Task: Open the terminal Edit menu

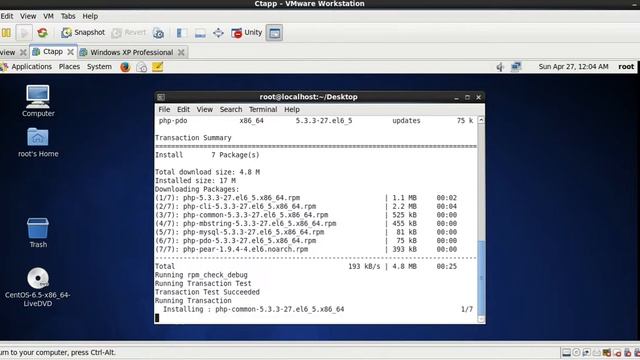Action: pyautogui.click(x=183, y=109)
